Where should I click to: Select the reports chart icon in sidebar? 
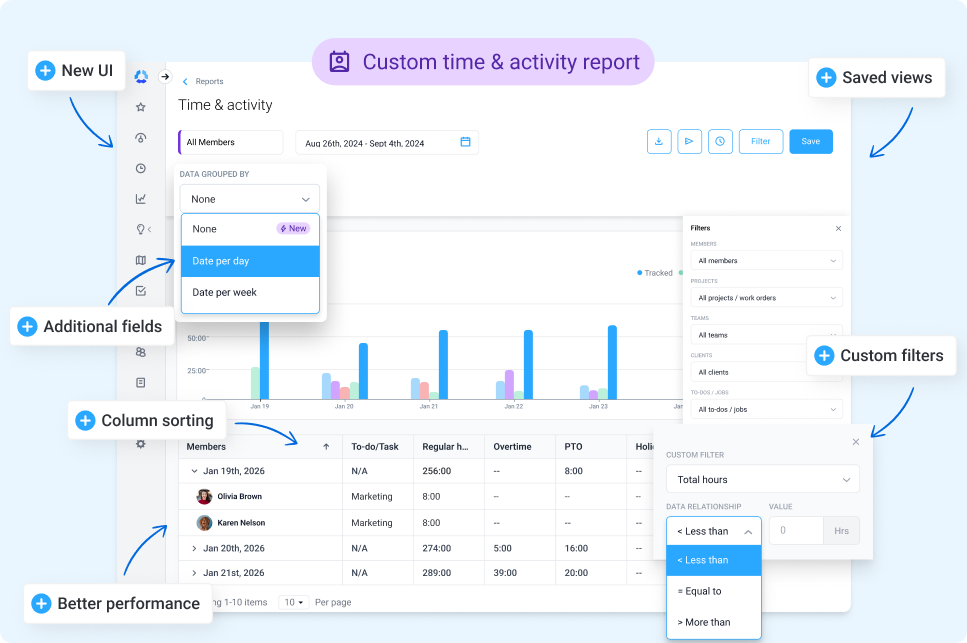[x=141, y=198]
